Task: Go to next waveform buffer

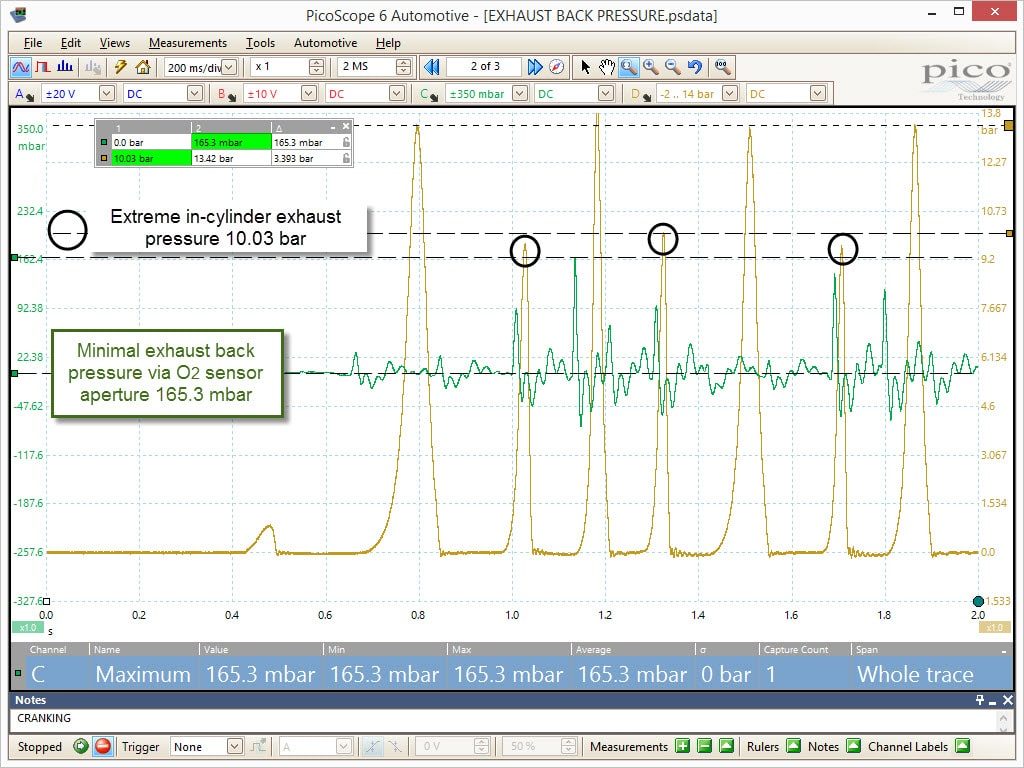Action: [x=535, y=67]
